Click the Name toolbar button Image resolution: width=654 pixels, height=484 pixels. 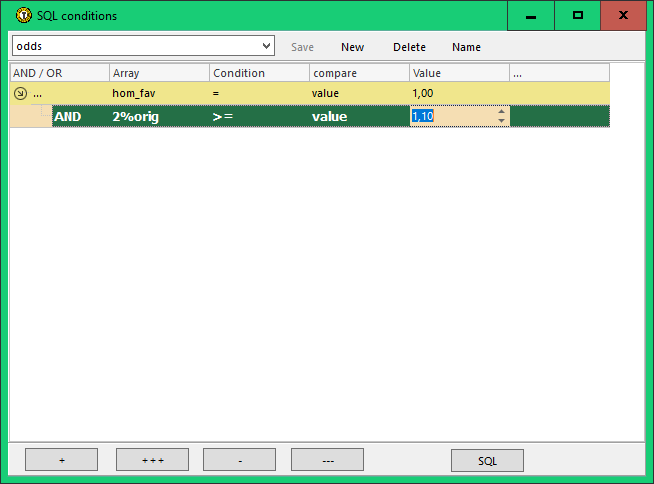tap(466, 47)
